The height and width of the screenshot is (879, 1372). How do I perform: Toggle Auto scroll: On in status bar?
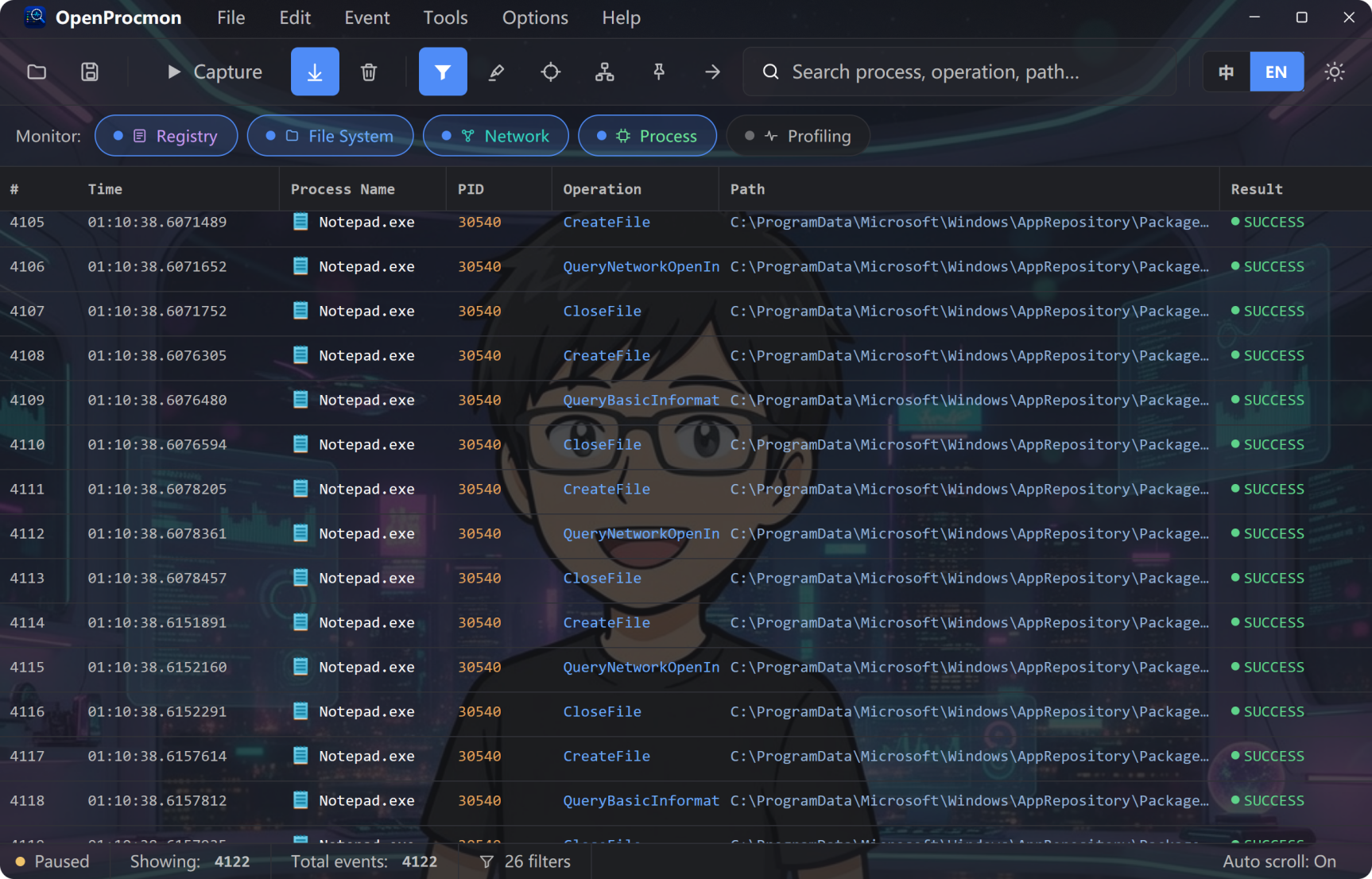coord(1279,862)
